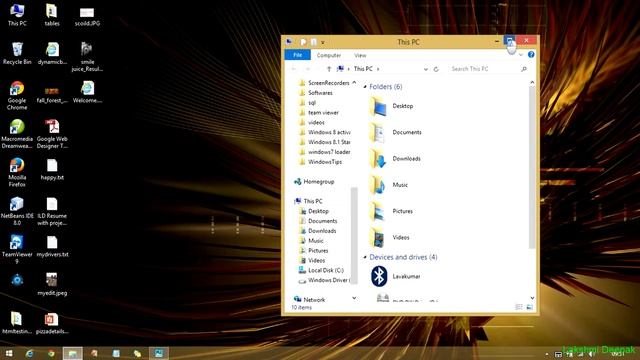
Task: Select WindowsTips folder in tree
Action: point(320,162)
